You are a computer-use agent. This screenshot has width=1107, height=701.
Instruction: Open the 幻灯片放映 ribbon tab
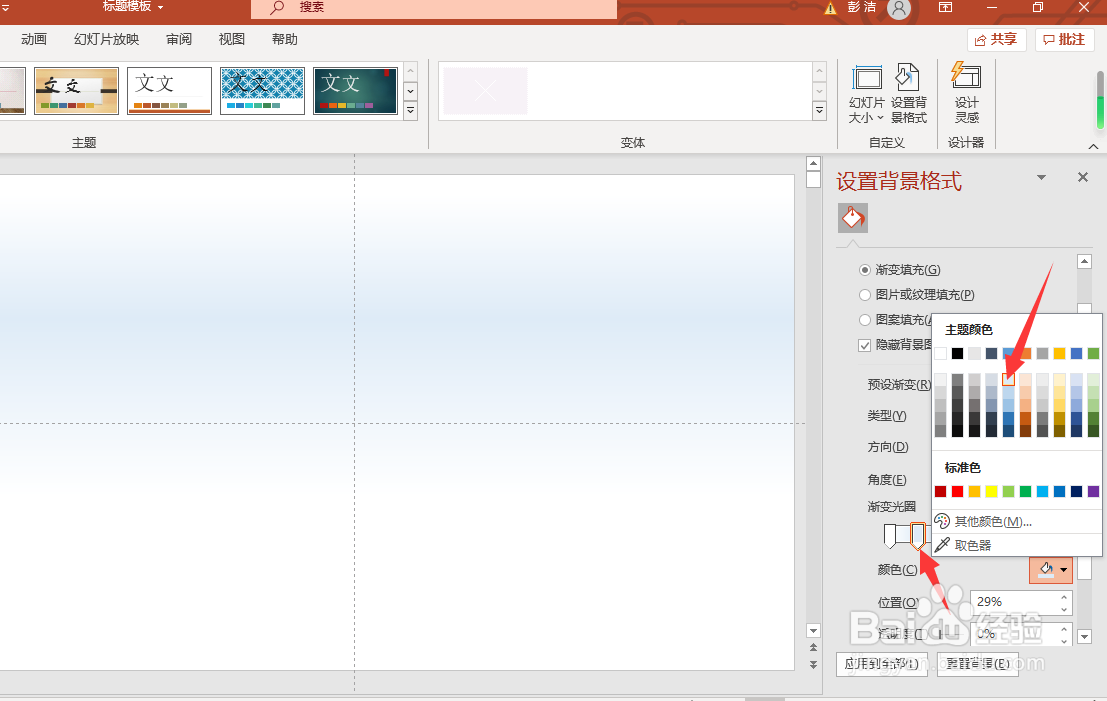[x=107, y=40]
